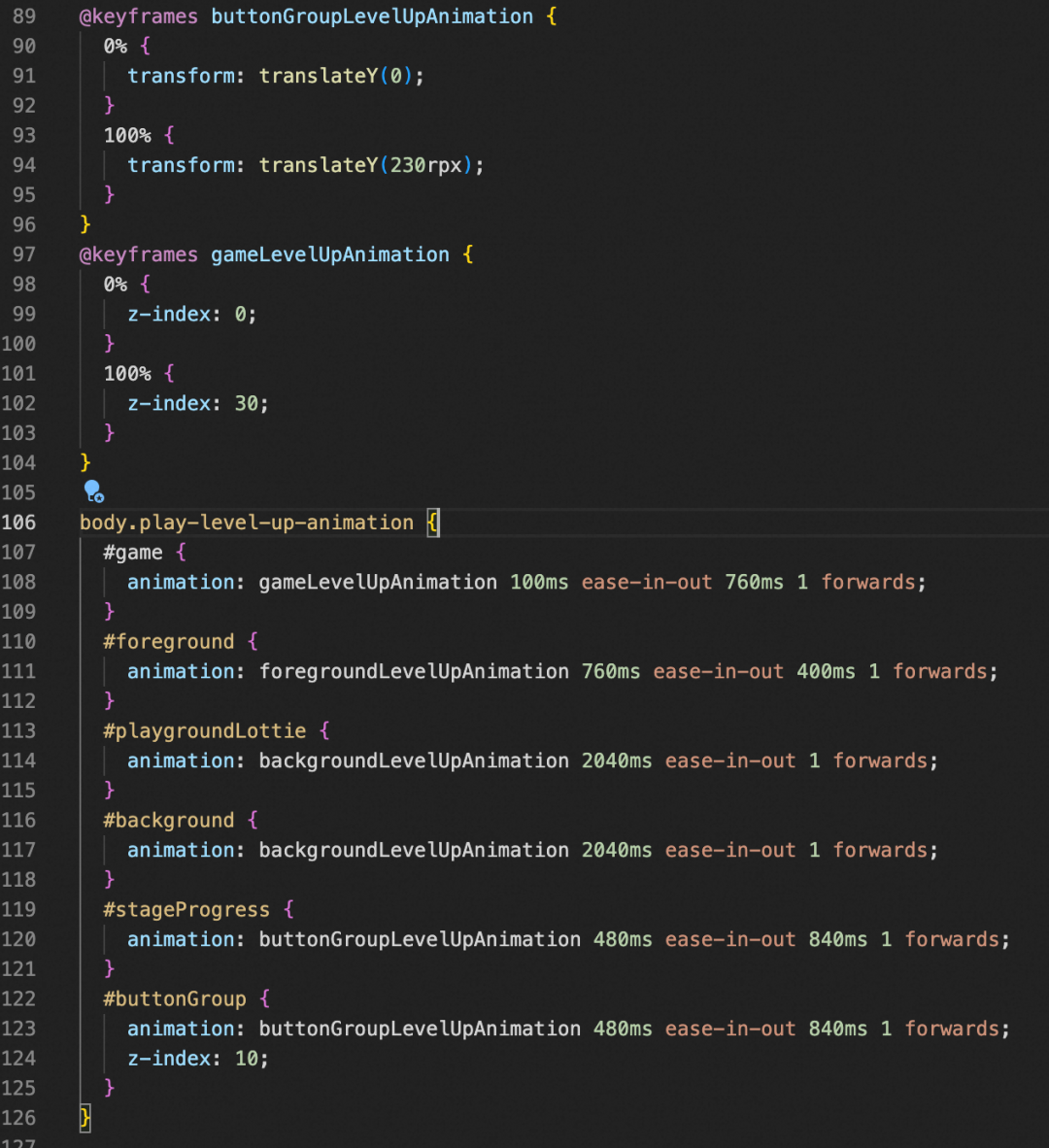1049x1148 pixels.
Task: Click the z-index value 30
Action: [x=246, y=403]
